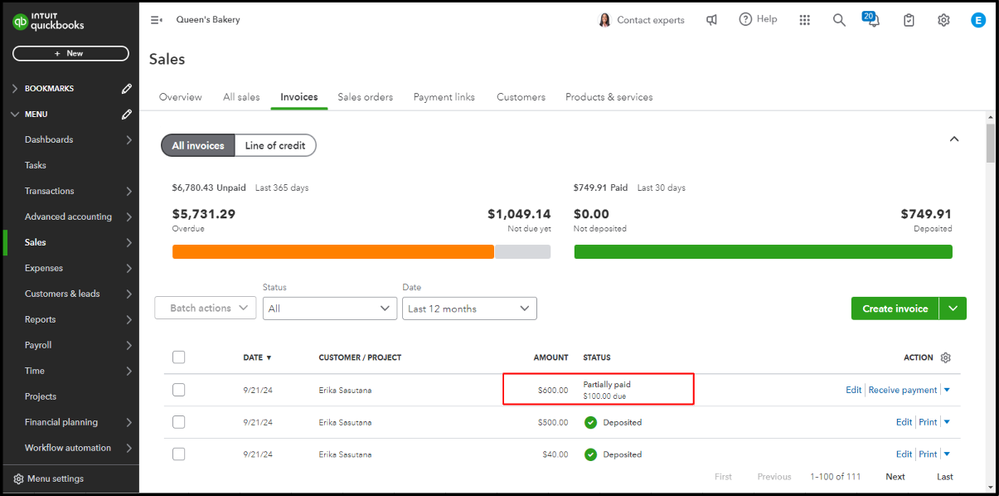Open the All sales tab
Image resolution: width=999 pixels, height=496 pixels.
pos(241,97)
